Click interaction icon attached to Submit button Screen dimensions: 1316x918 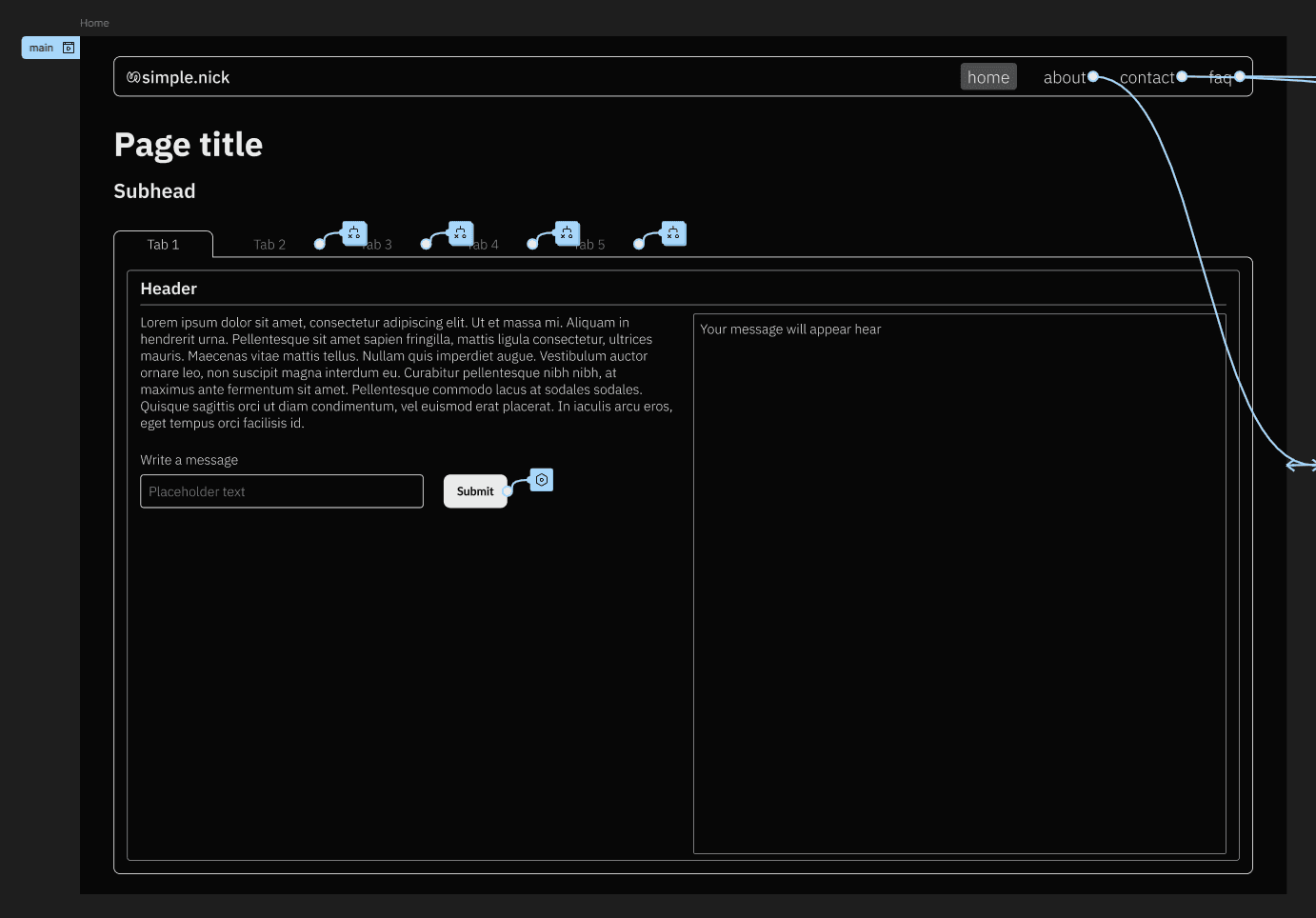point(542,480)
